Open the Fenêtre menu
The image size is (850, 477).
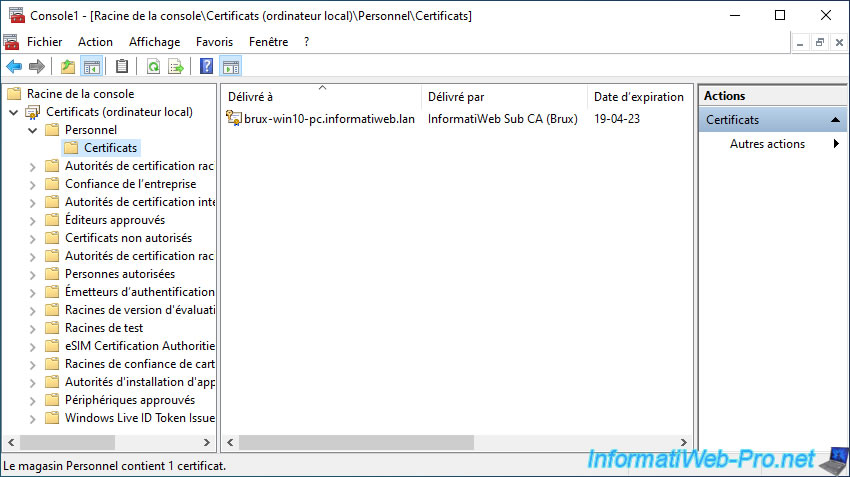tap(268, 42)
